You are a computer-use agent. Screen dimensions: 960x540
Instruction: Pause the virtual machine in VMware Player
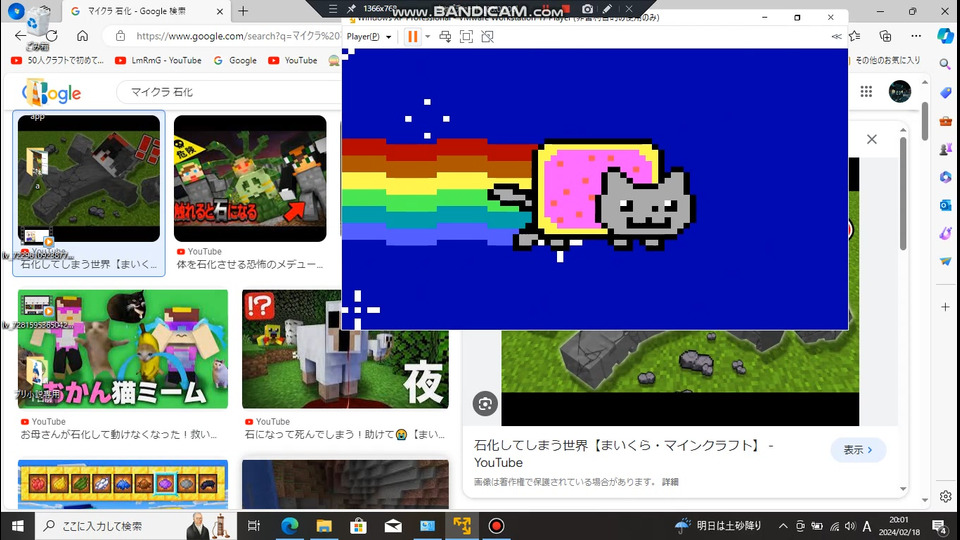click(413, 37)
